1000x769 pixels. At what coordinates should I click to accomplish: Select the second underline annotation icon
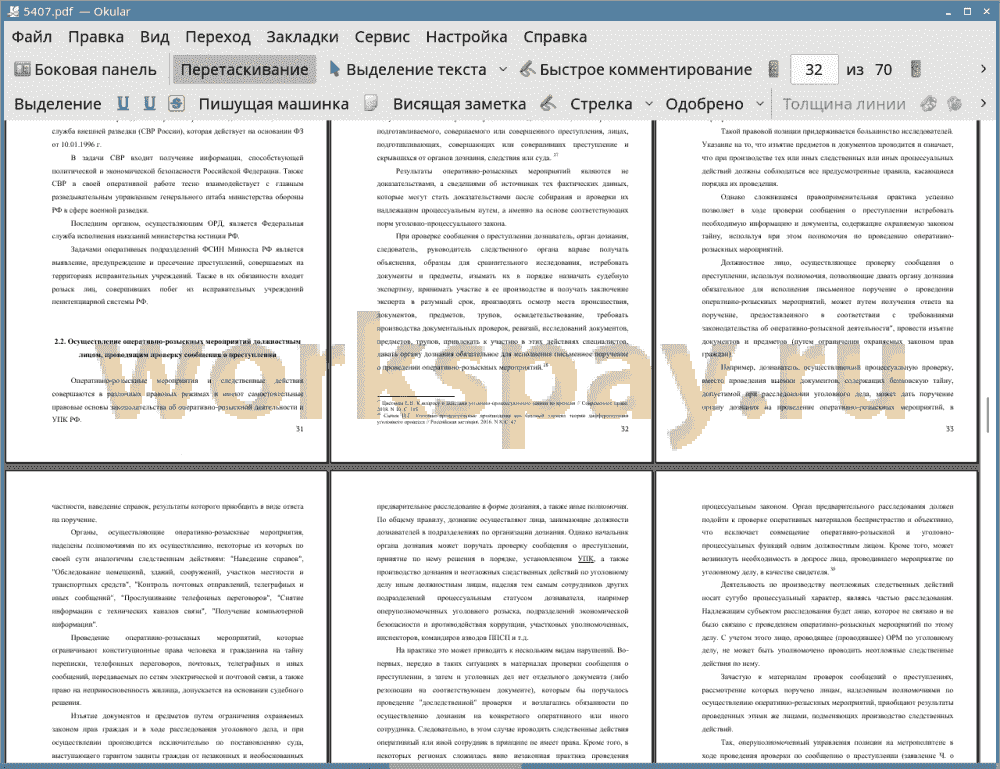(x=150, y=103)
